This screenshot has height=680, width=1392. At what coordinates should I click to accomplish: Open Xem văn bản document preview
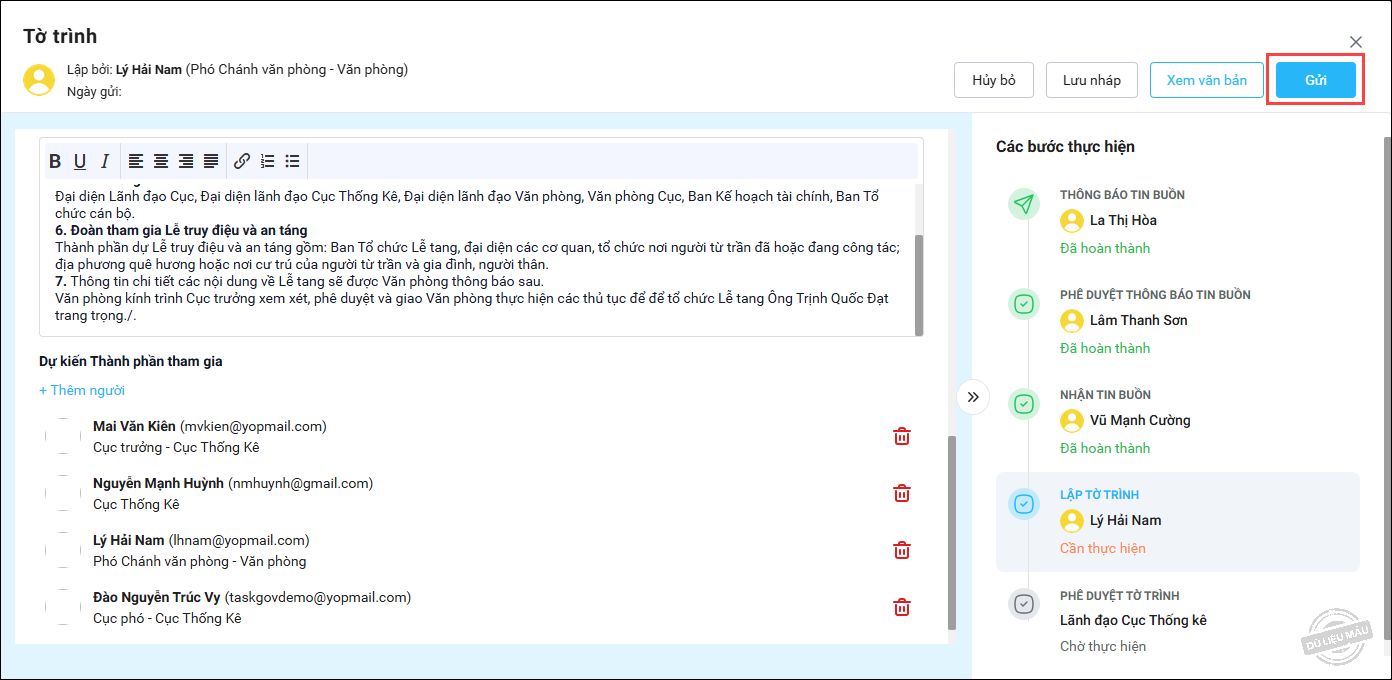[x=1206, y=80]
